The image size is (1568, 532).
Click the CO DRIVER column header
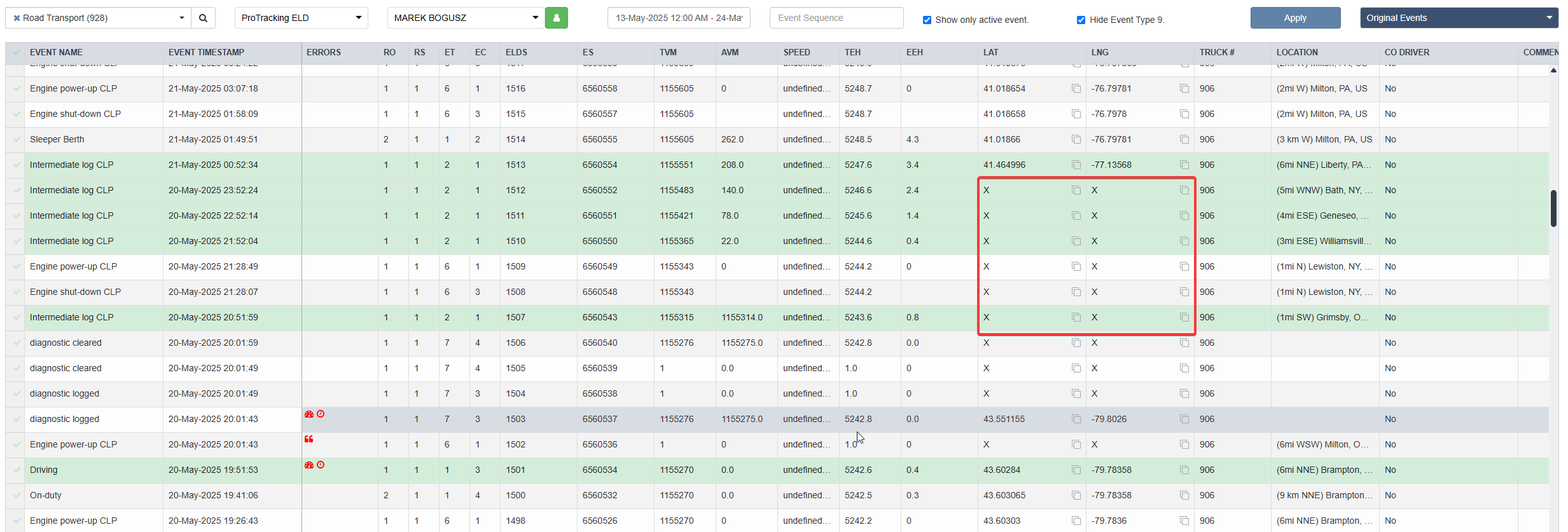tap(1406, 52)
